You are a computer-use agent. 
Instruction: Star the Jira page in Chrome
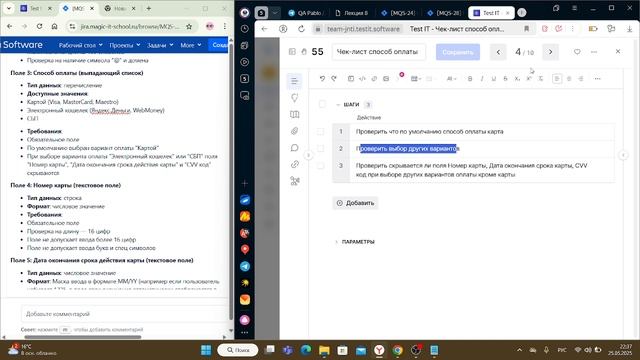pos(189,26)
